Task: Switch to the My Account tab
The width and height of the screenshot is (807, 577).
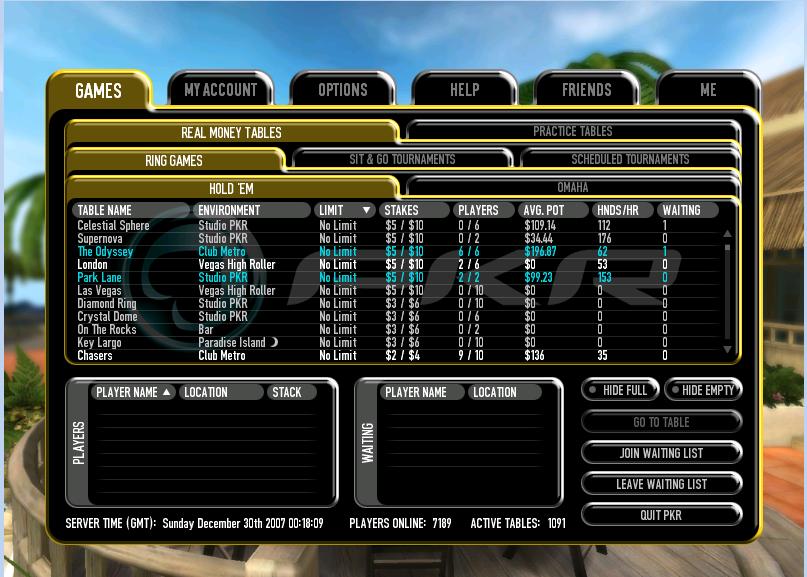Action: tap(220, 90)
